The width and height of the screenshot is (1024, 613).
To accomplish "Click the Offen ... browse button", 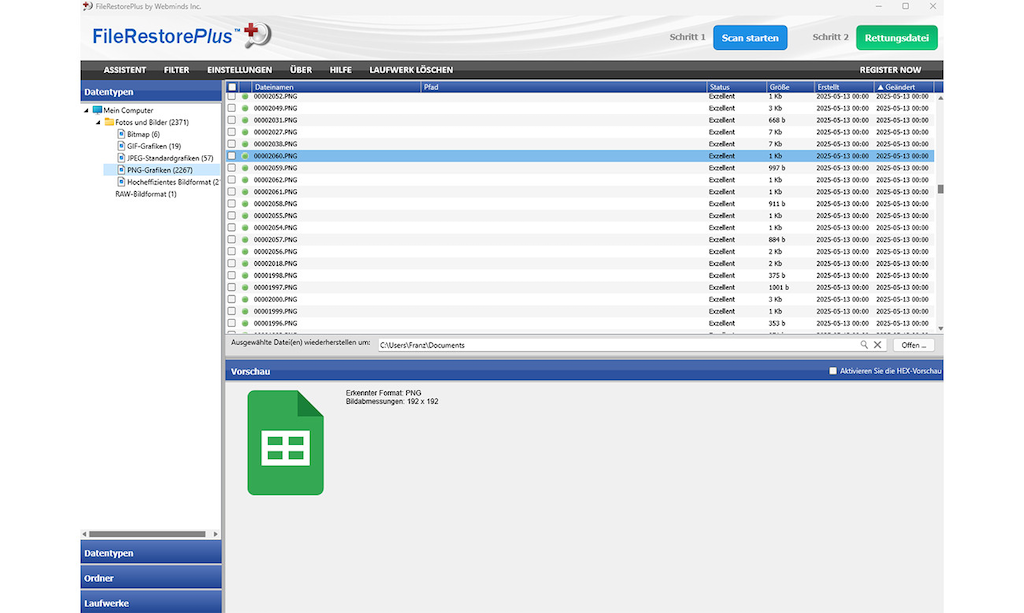I will pyautogui.click(x=914, y=345).
